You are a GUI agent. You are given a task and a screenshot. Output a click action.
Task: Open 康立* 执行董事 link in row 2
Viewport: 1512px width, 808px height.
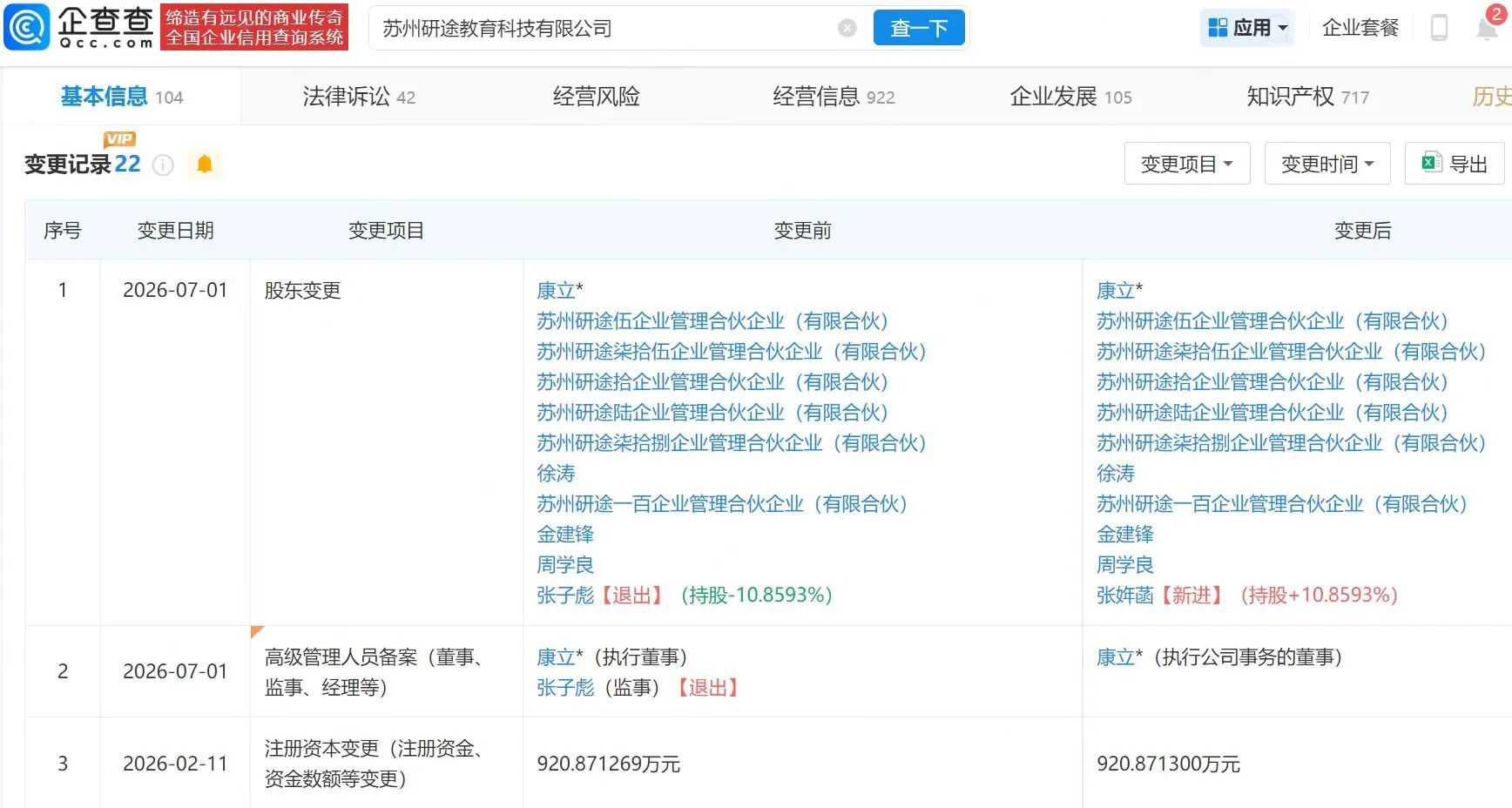tap(560, 657)
